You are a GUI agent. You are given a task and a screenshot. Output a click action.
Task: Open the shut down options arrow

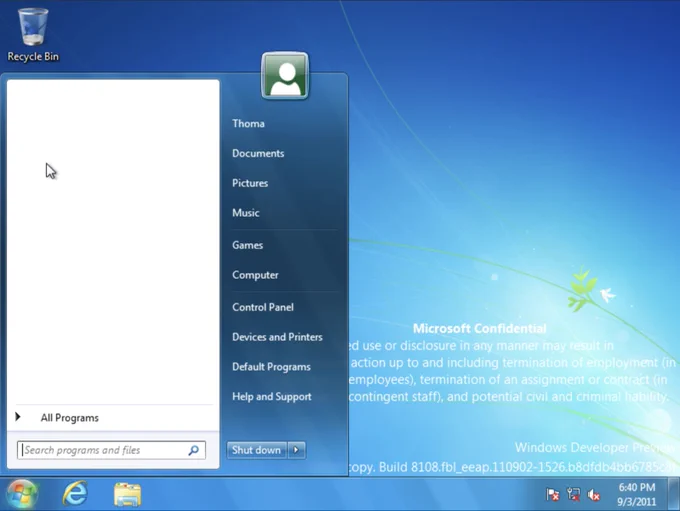pyautogui.click(x=296, y=450)
